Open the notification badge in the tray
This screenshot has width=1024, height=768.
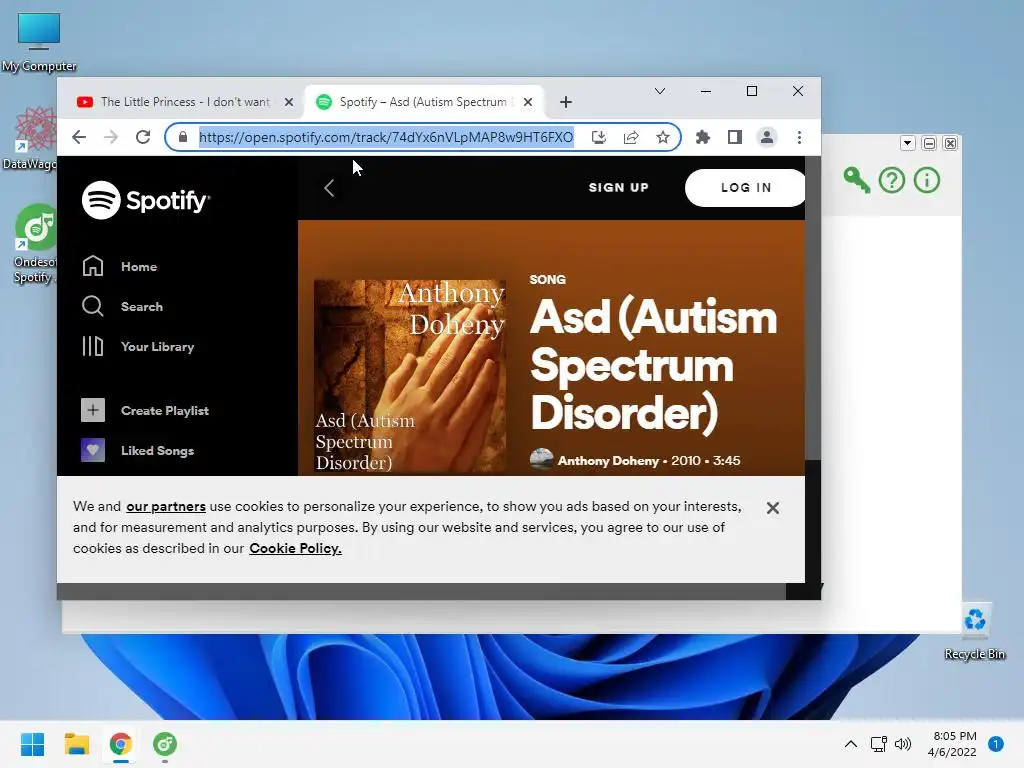click(x=996, y=744)
